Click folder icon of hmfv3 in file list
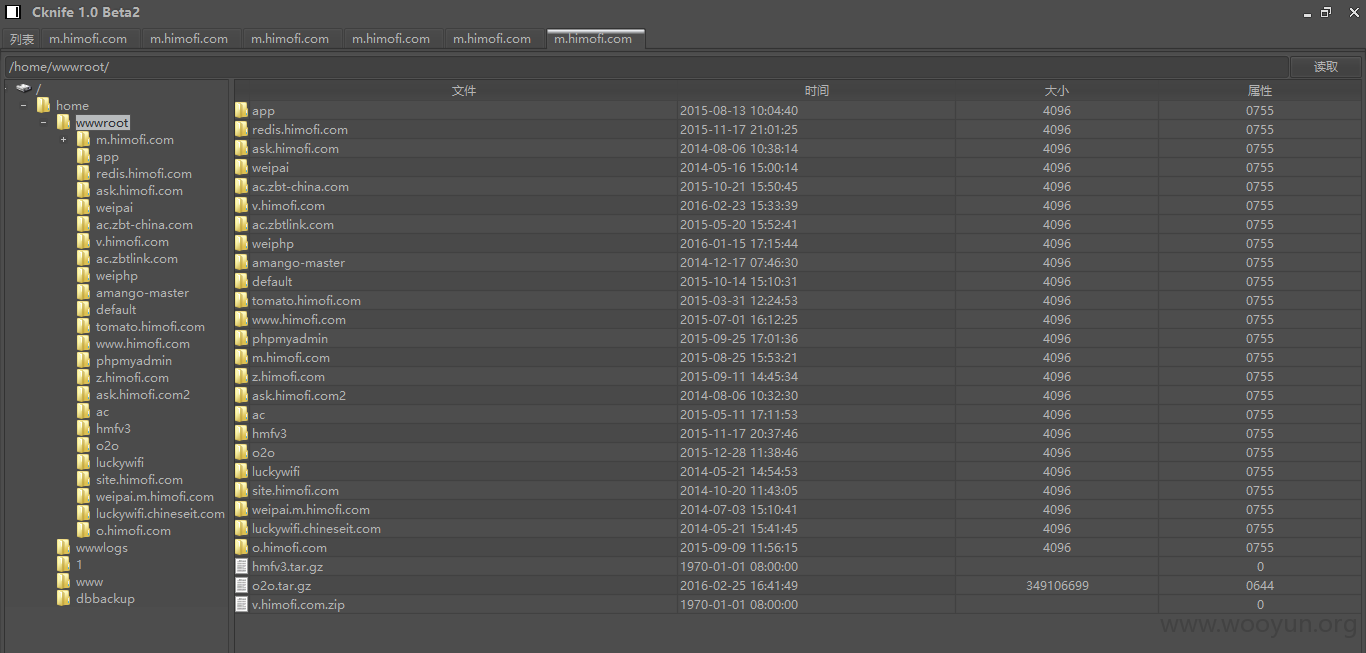This screenshot has height=653, width=1366. 241,433
